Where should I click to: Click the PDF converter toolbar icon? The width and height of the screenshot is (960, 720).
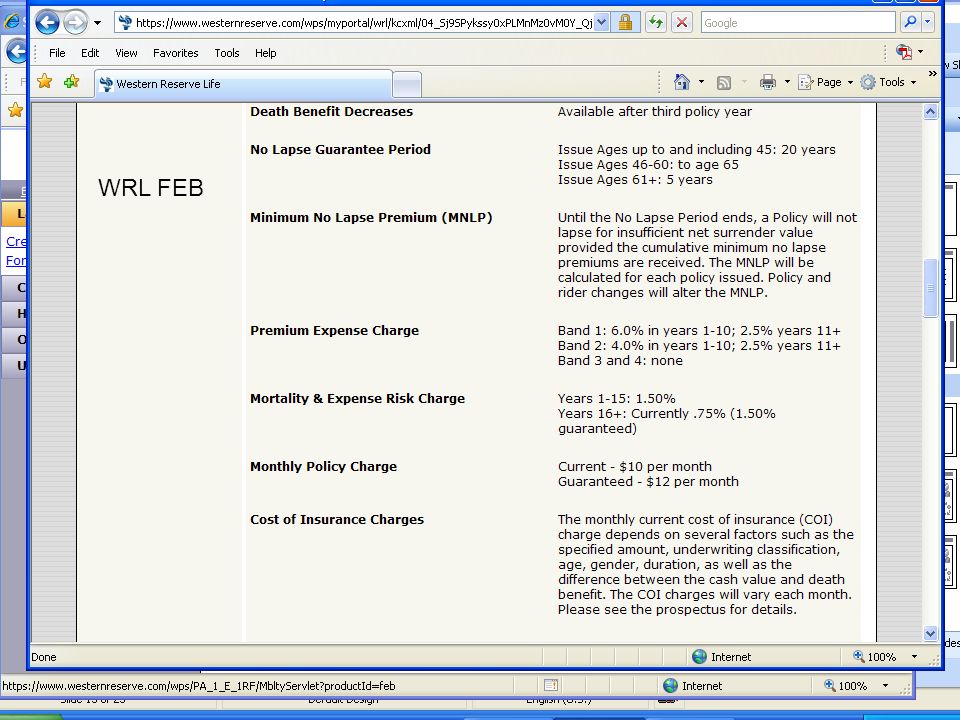tap(904, 52)
